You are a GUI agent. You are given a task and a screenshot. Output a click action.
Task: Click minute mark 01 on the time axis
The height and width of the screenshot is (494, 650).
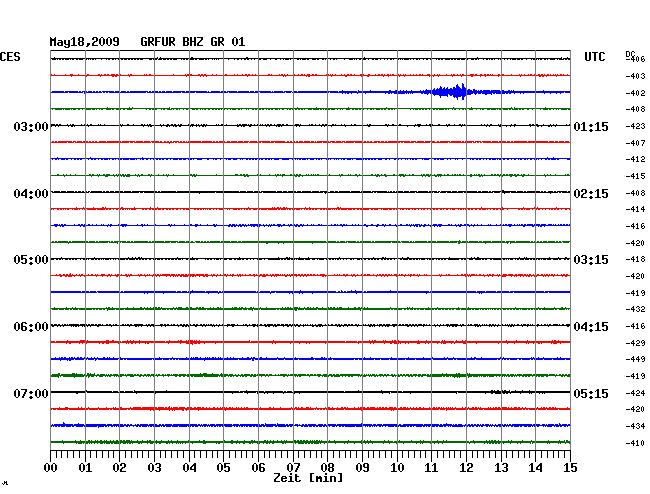click(x=85, y=468)
